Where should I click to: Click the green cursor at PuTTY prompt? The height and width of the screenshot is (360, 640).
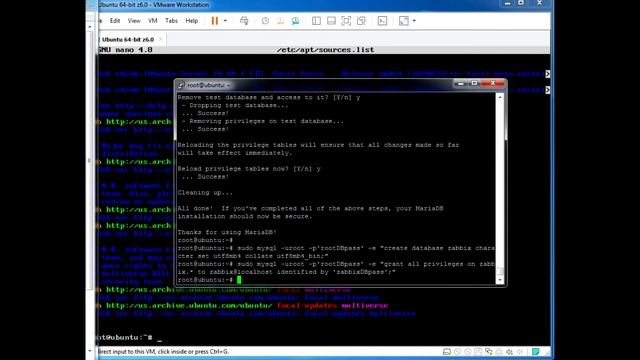click(x=239, y=280)
